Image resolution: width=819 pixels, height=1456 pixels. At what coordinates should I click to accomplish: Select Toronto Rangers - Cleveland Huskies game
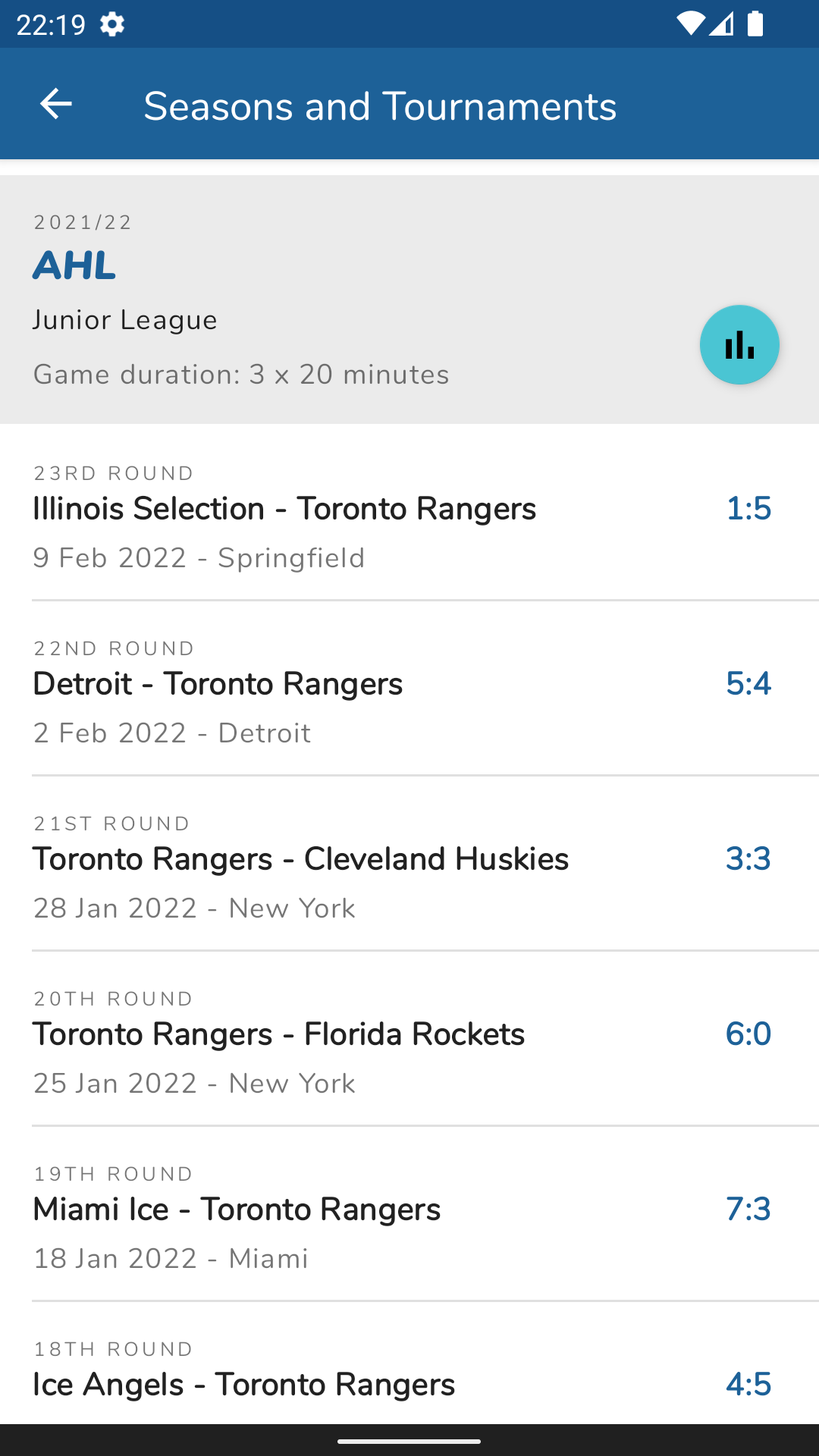coord(300,859)
